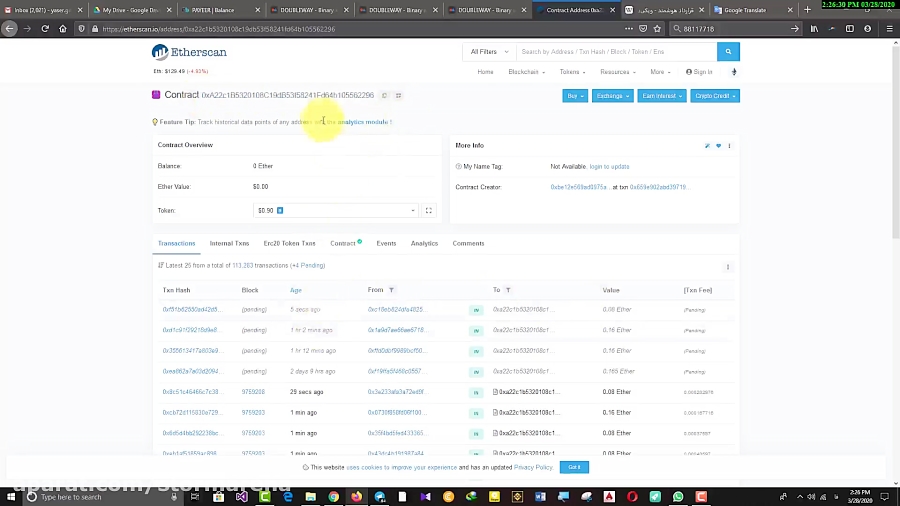Open Firefox from the taskbar
Image resolution: width=900 pixels, height=506 pixels.
[356, 497]
